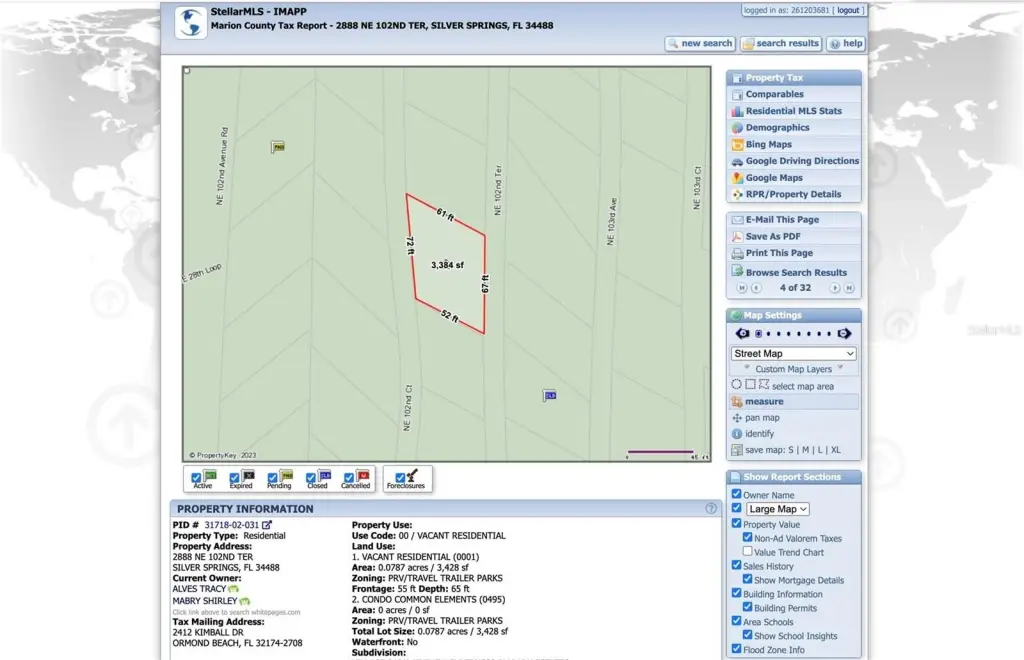
Task: Click the Property Information help icon
Action: pos(711,509)
